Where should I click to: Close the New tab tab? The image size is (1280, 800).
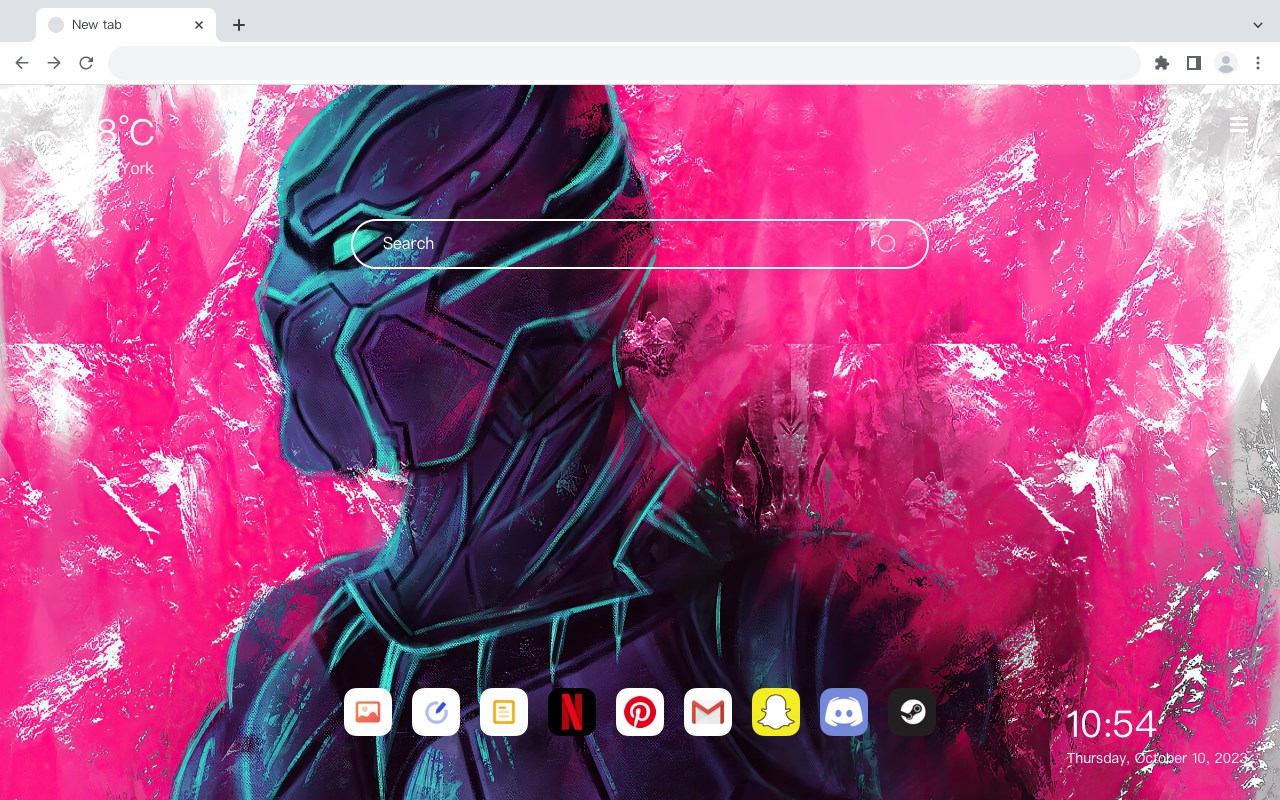(199, 25)
